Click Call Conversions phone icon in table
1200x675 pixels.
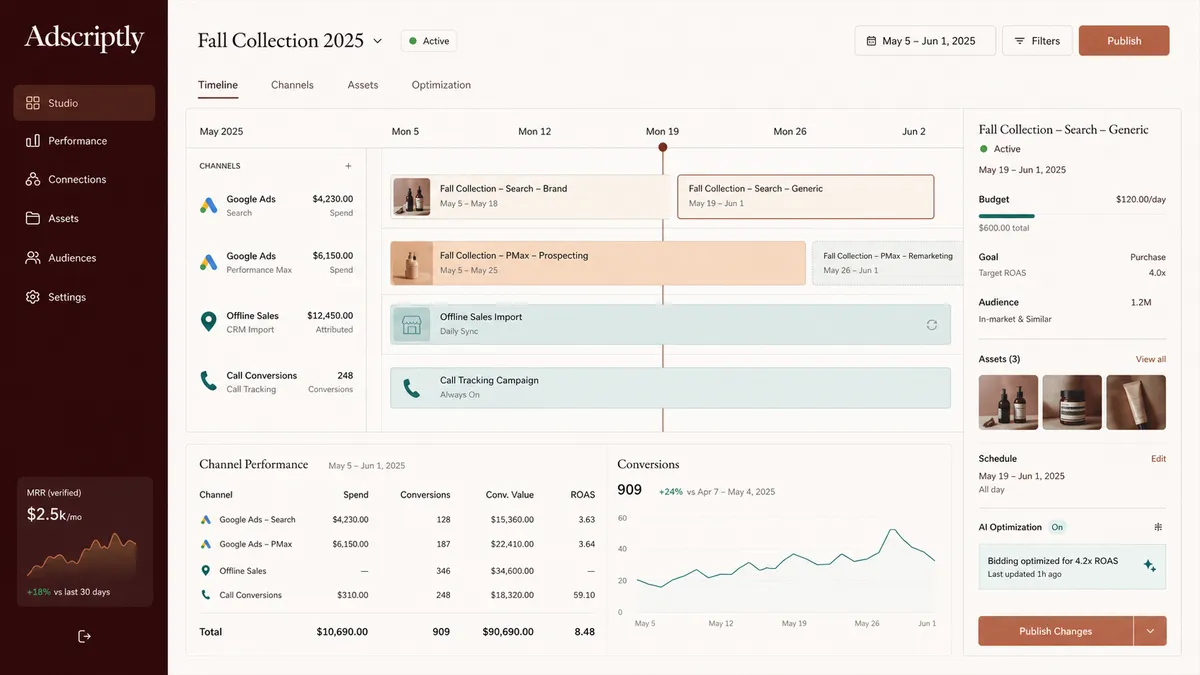click(205, 595)
